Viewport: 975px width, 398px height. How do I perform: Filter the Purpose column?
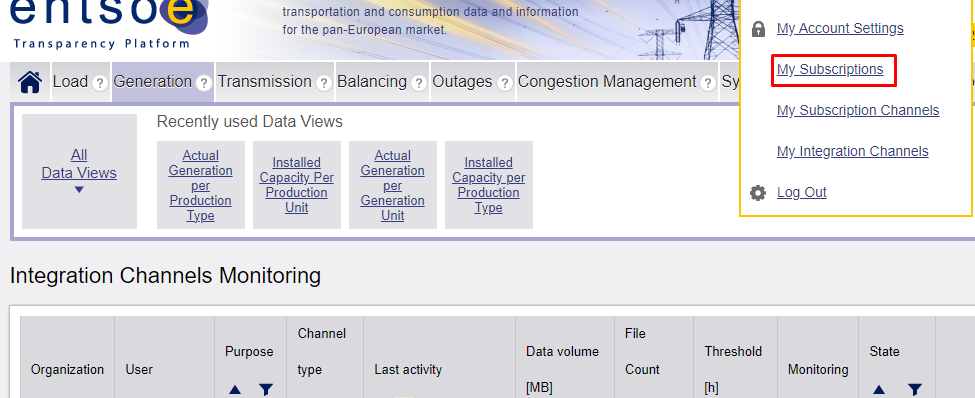coord(266,390)
